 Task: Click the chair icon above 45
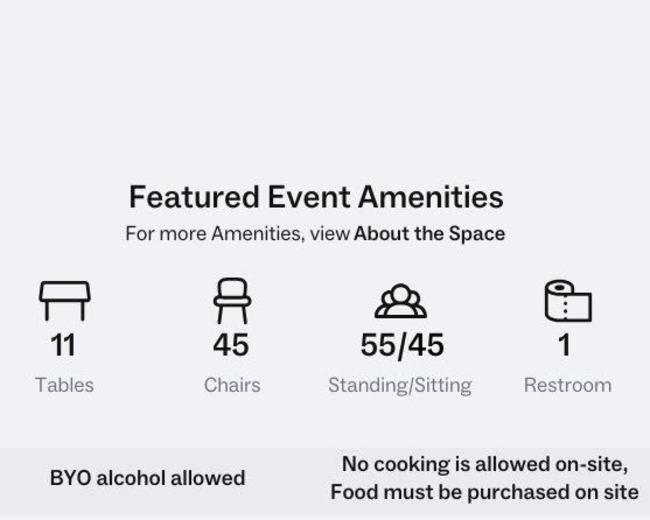coord(232,301)
